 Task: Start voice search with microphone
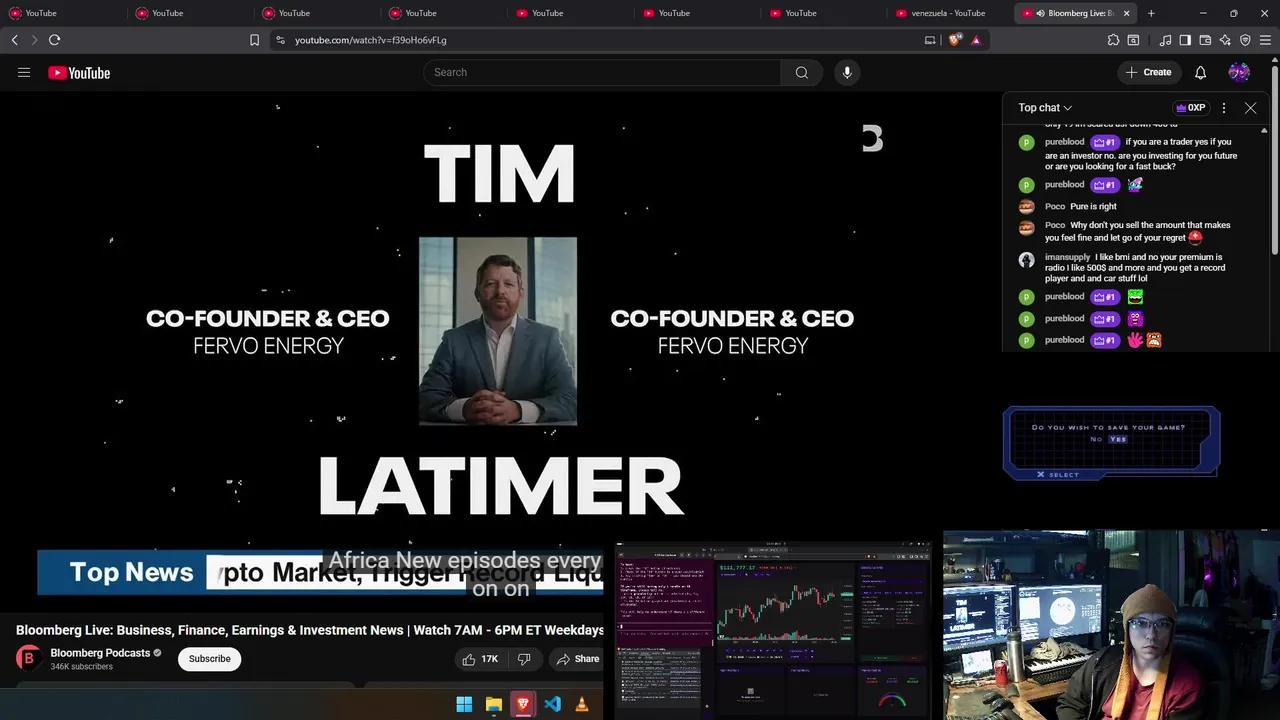[x=847, y=72]
